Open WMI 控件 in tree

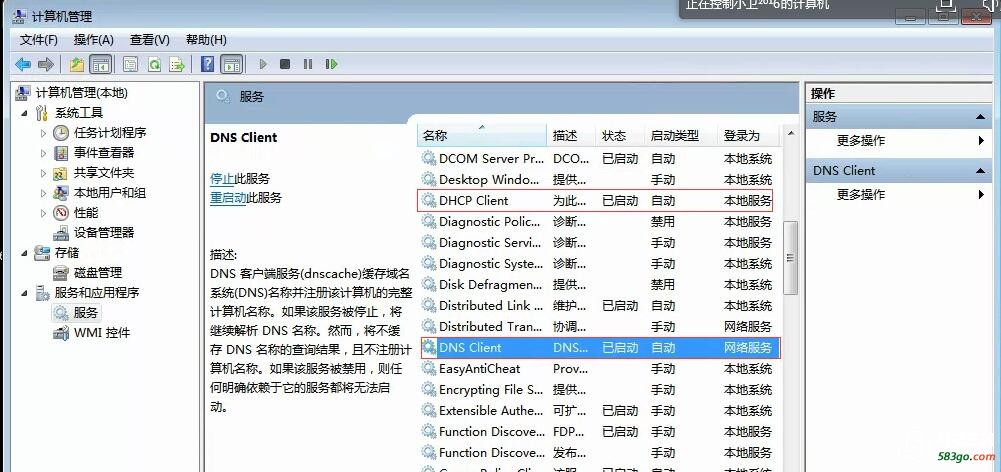[x=102, y=333]
